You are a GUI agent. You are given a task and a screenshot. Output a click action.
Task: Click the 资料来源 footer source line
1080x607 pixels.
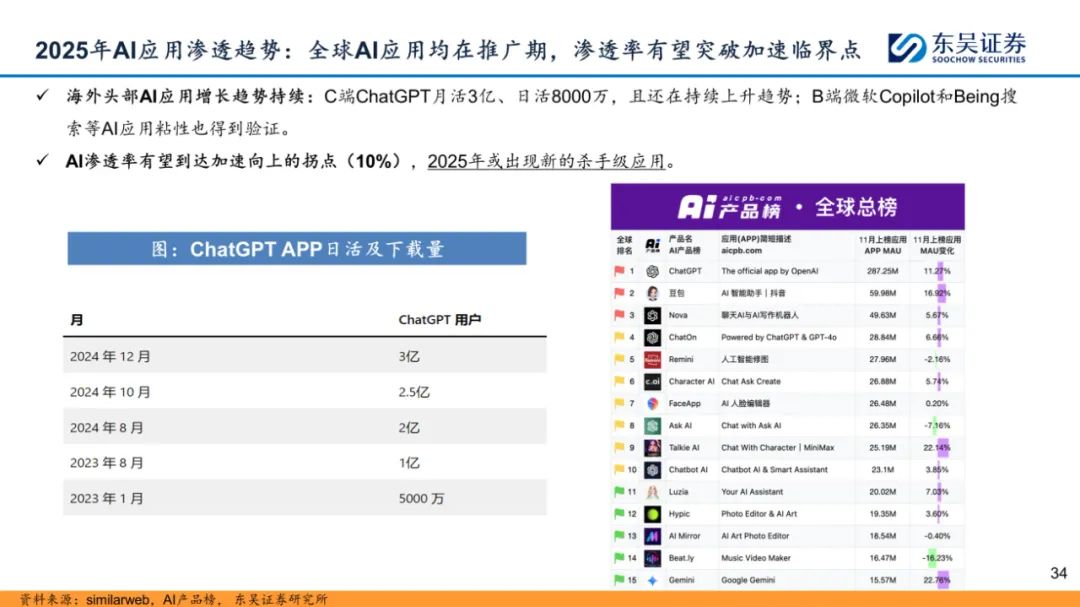coord(174,599)
